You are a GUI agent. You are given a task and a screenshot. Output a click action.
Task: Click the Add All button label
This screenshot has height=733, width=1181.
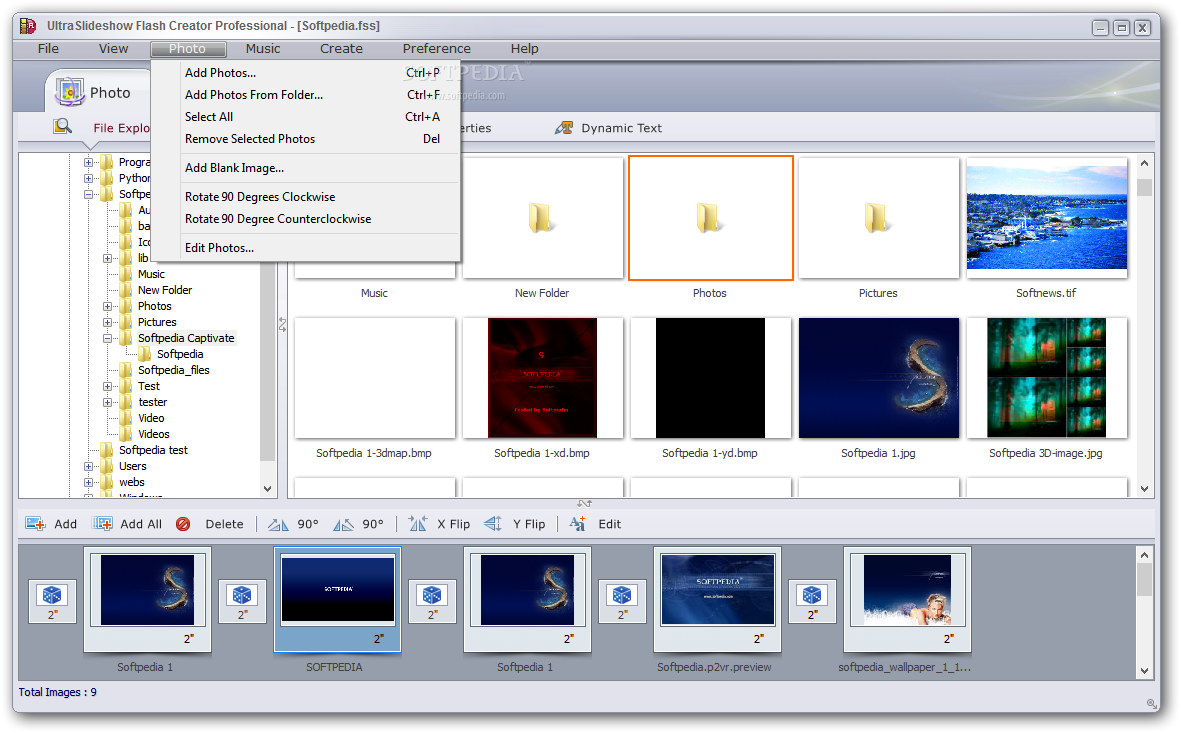coord(141,524)
